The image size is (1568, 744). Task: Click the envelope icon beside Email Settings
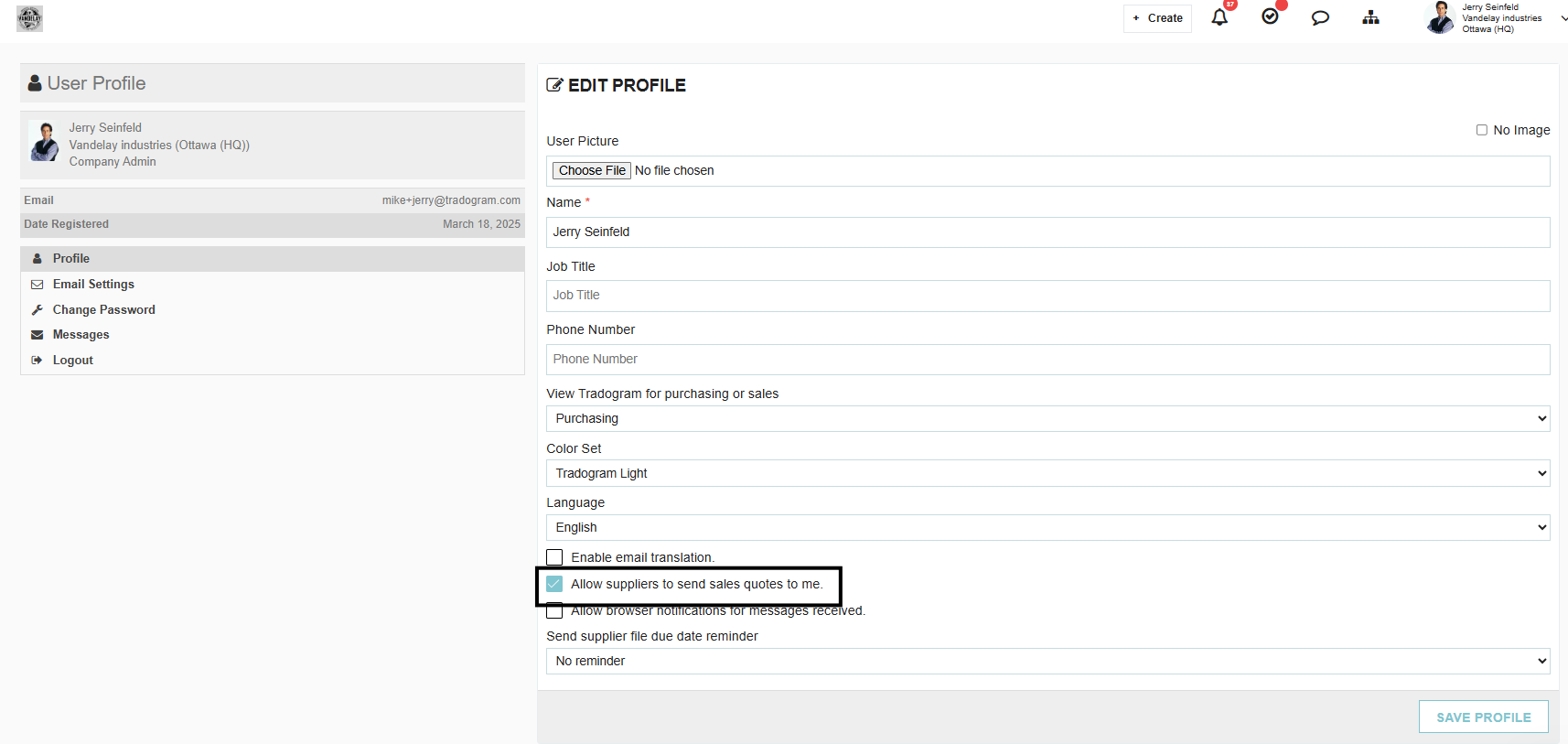pos(38,285)
